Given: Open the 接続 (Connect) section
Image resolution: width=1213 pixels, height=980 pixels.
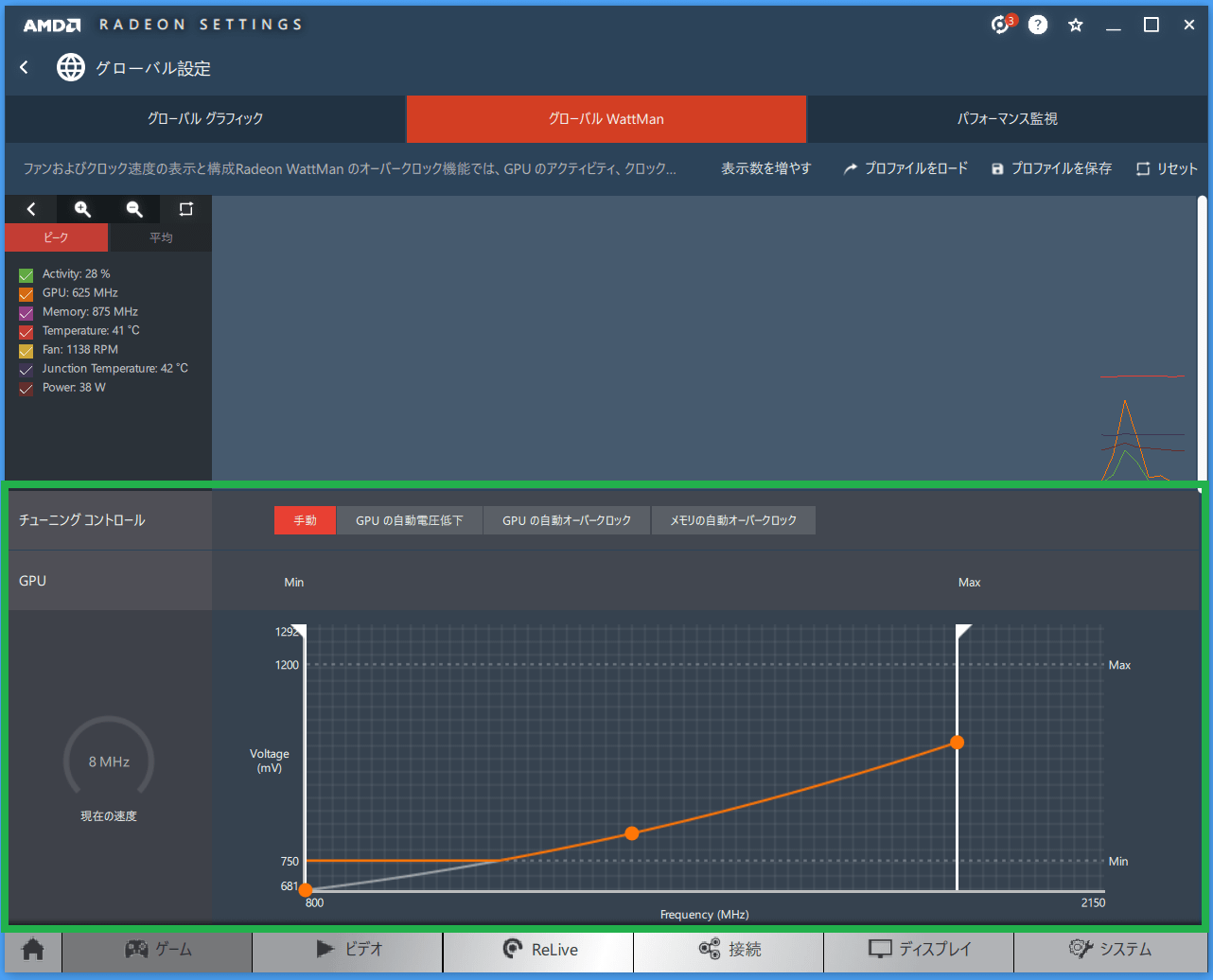Looking at the screenshot, I should (729, 950).
